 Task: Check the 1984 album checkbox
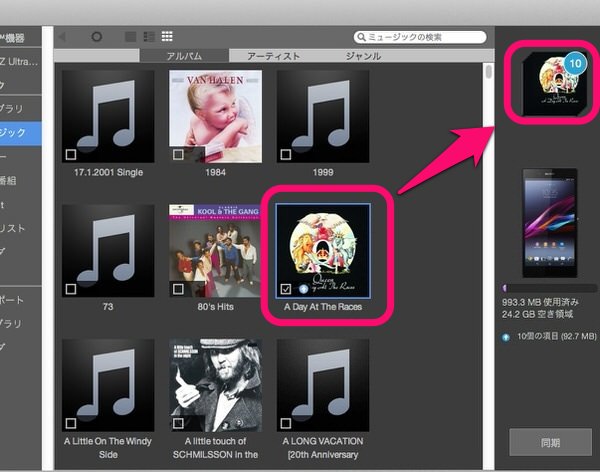[x=178, y=155]
